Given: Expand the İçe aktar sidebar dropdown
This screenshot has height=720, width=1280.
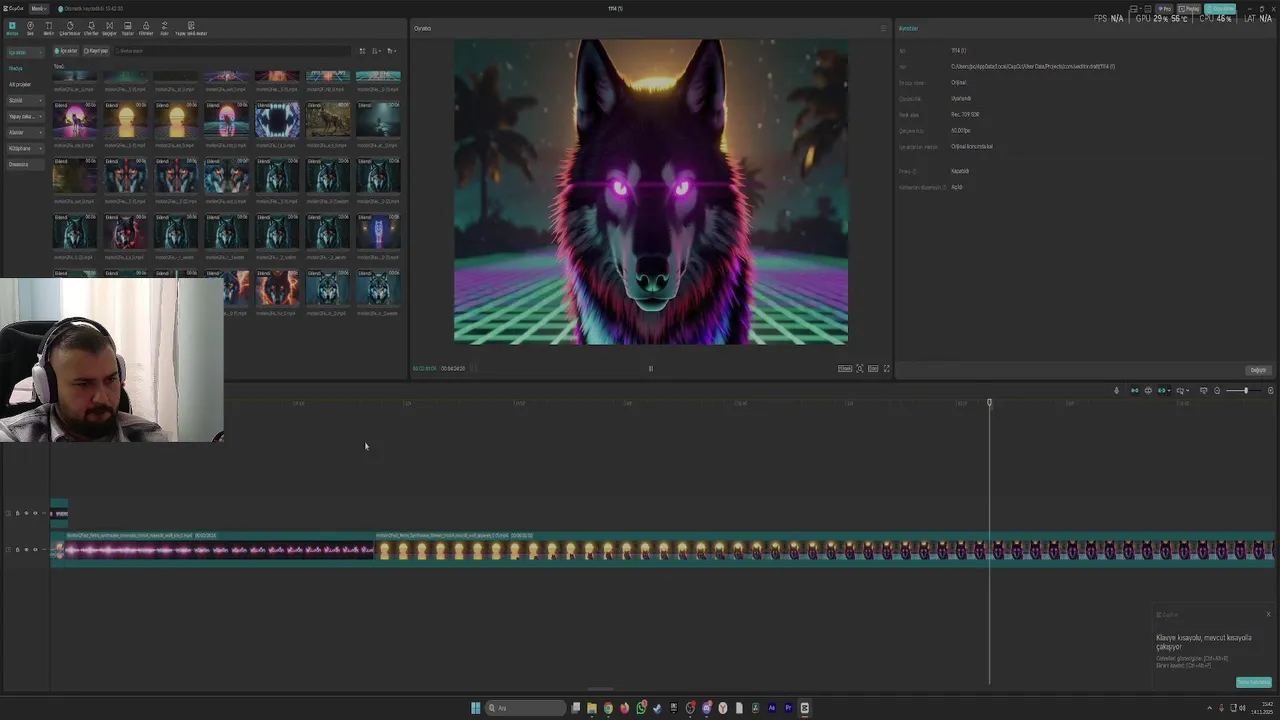Looking at the screenshot, I should (x=25, y=52).
